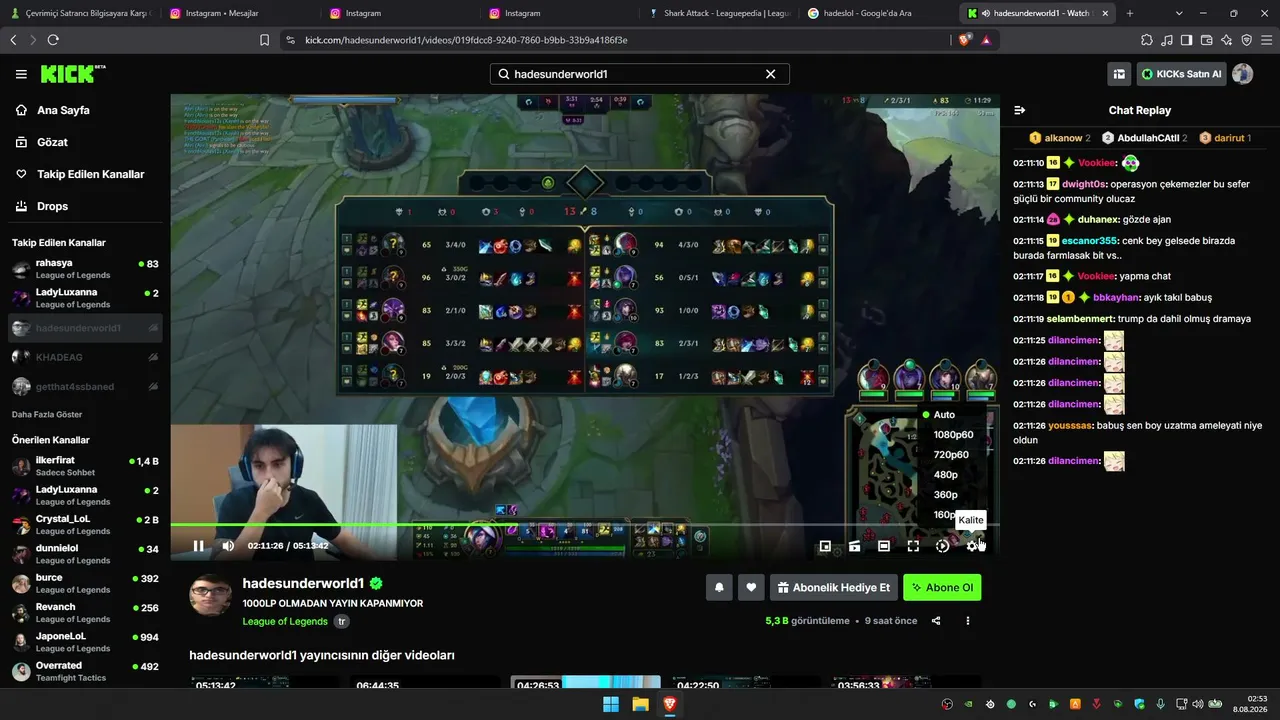Open the media playlist music-note icon

point(1166,40)
